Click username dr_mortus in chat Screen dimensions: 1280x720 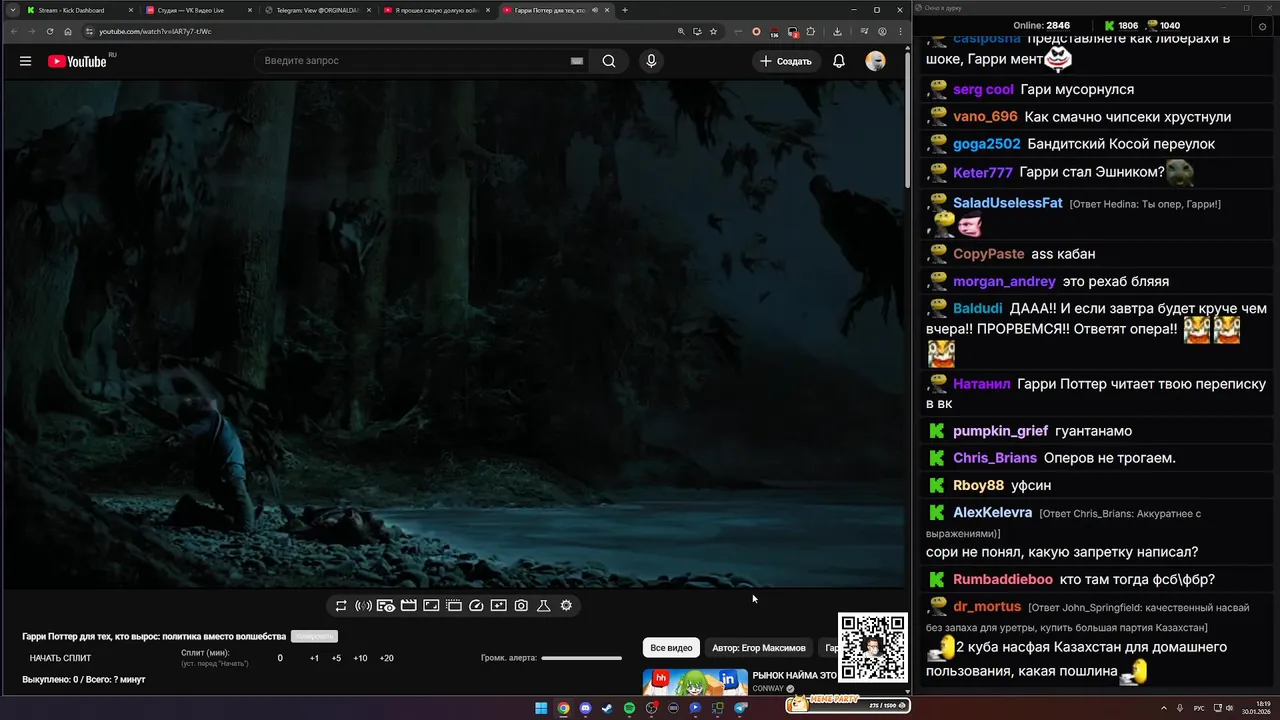[x=987, y=607]
